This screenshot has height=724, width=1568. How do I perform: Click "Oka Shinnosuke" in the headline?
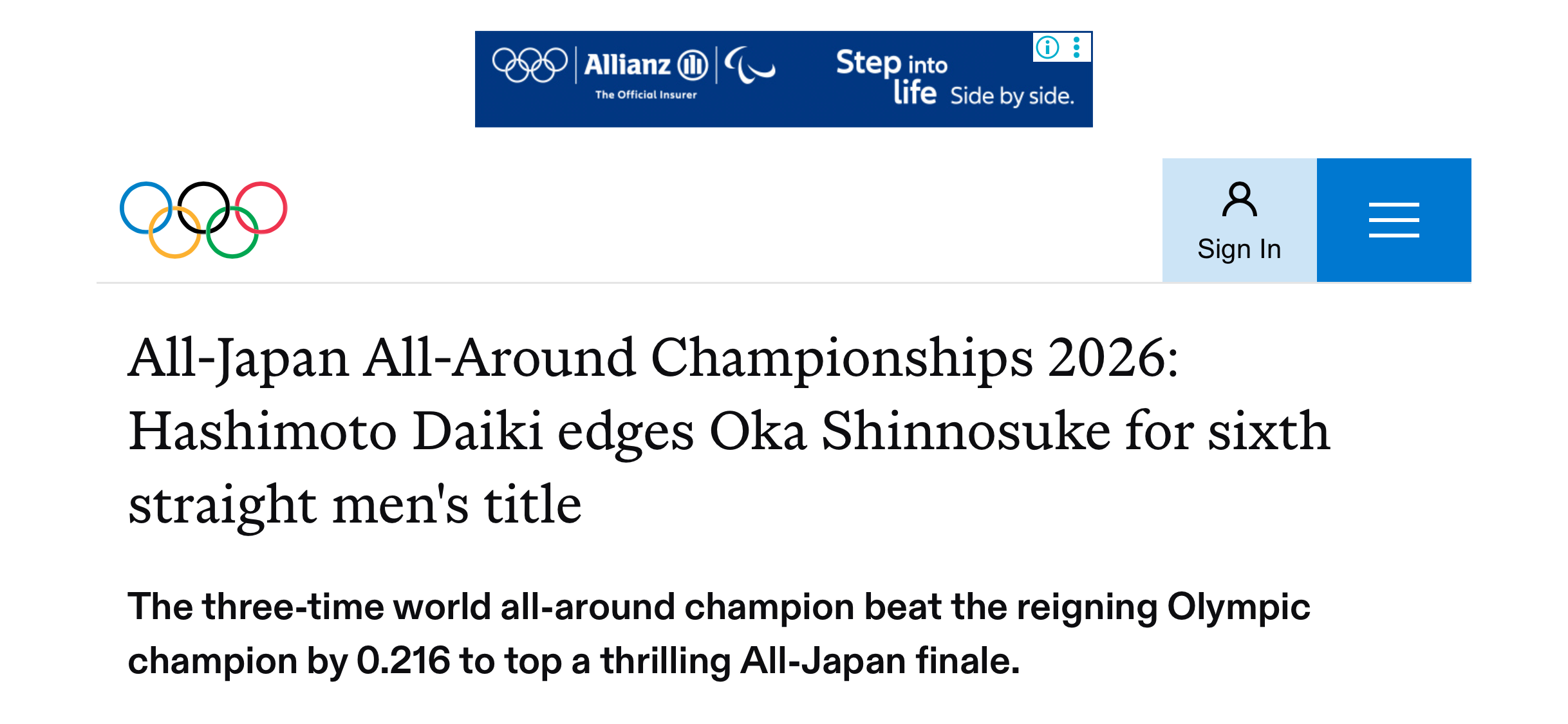[910, 431]
